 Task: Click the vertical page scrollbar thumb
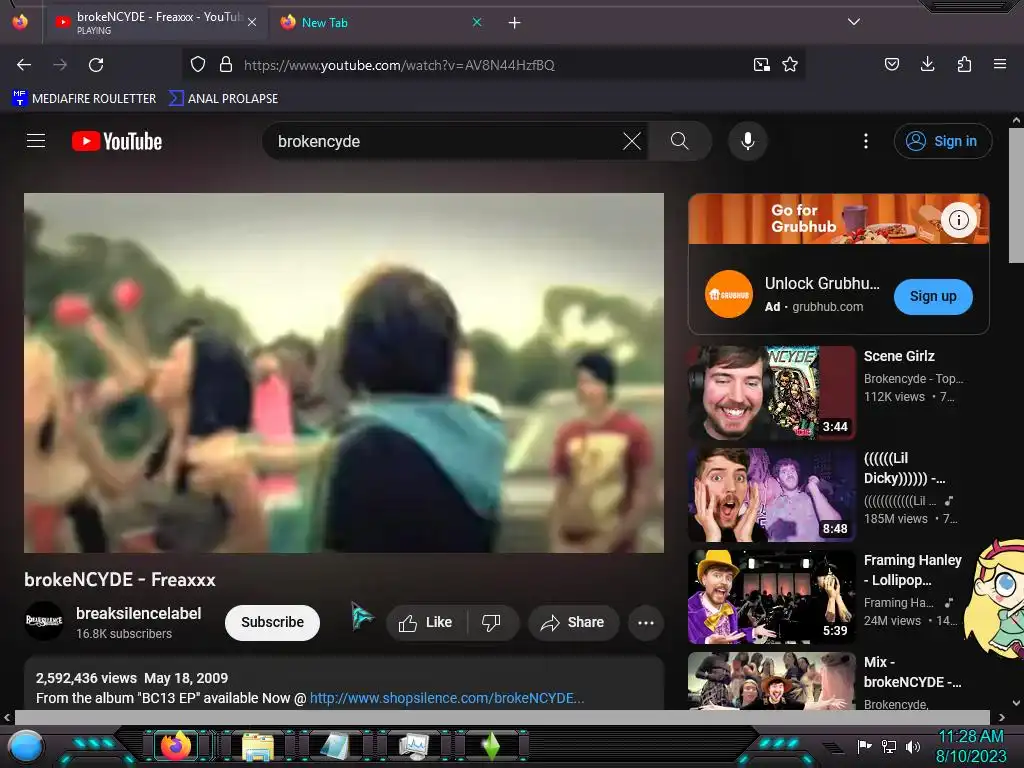point(1016,196)
